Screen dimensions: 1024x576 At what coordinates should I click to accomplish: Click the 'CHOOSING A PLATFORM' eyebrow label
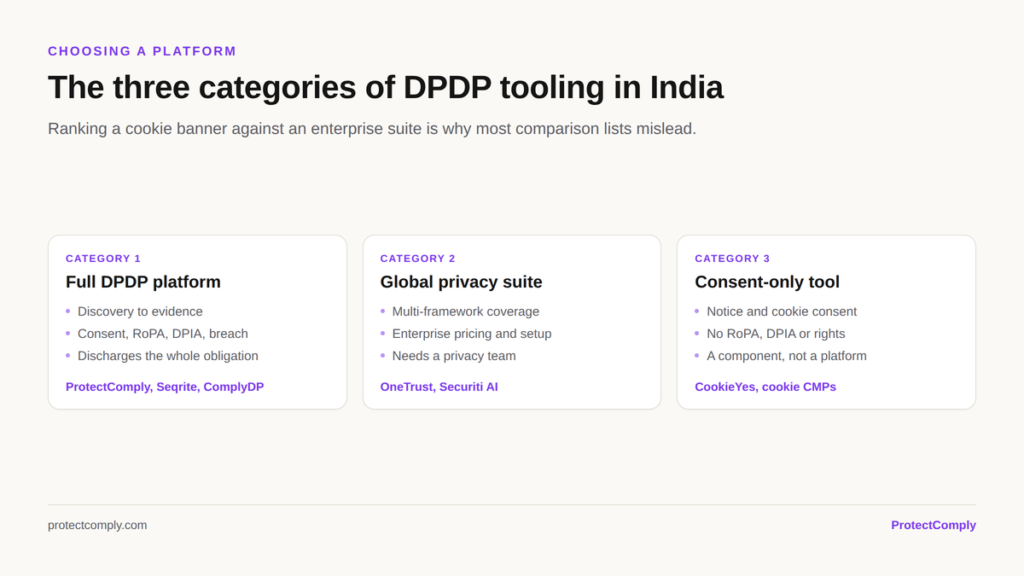[x=142, y=51]
